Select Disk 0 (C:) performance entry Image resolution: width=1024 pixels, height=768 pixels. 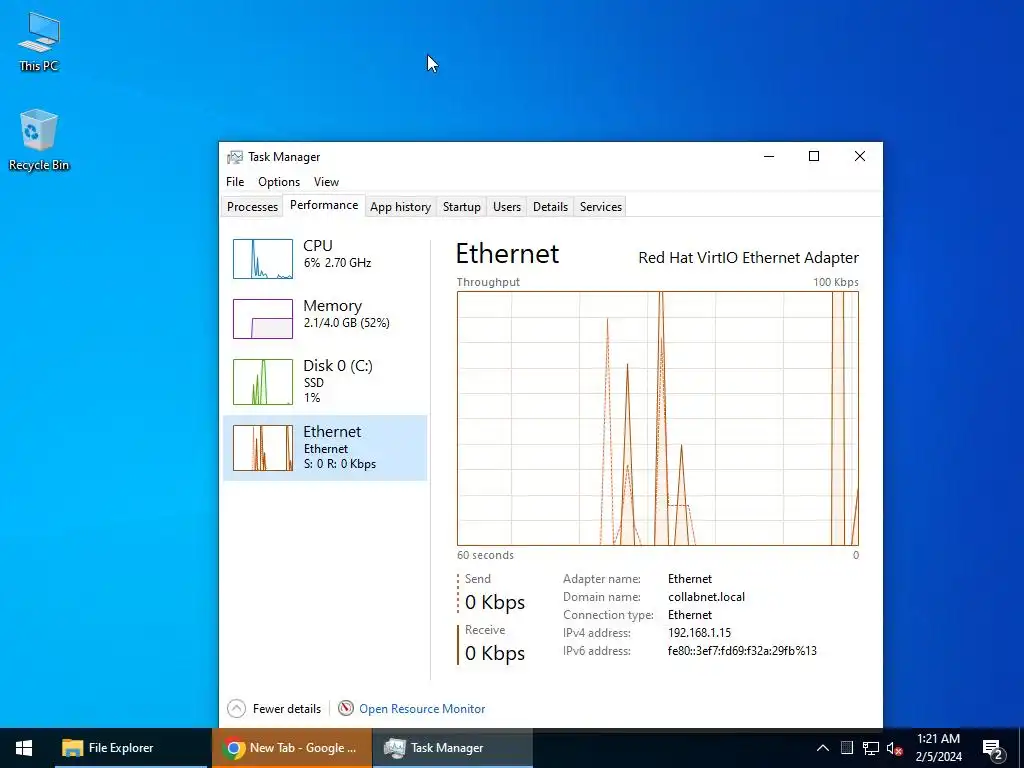[325, 381]
